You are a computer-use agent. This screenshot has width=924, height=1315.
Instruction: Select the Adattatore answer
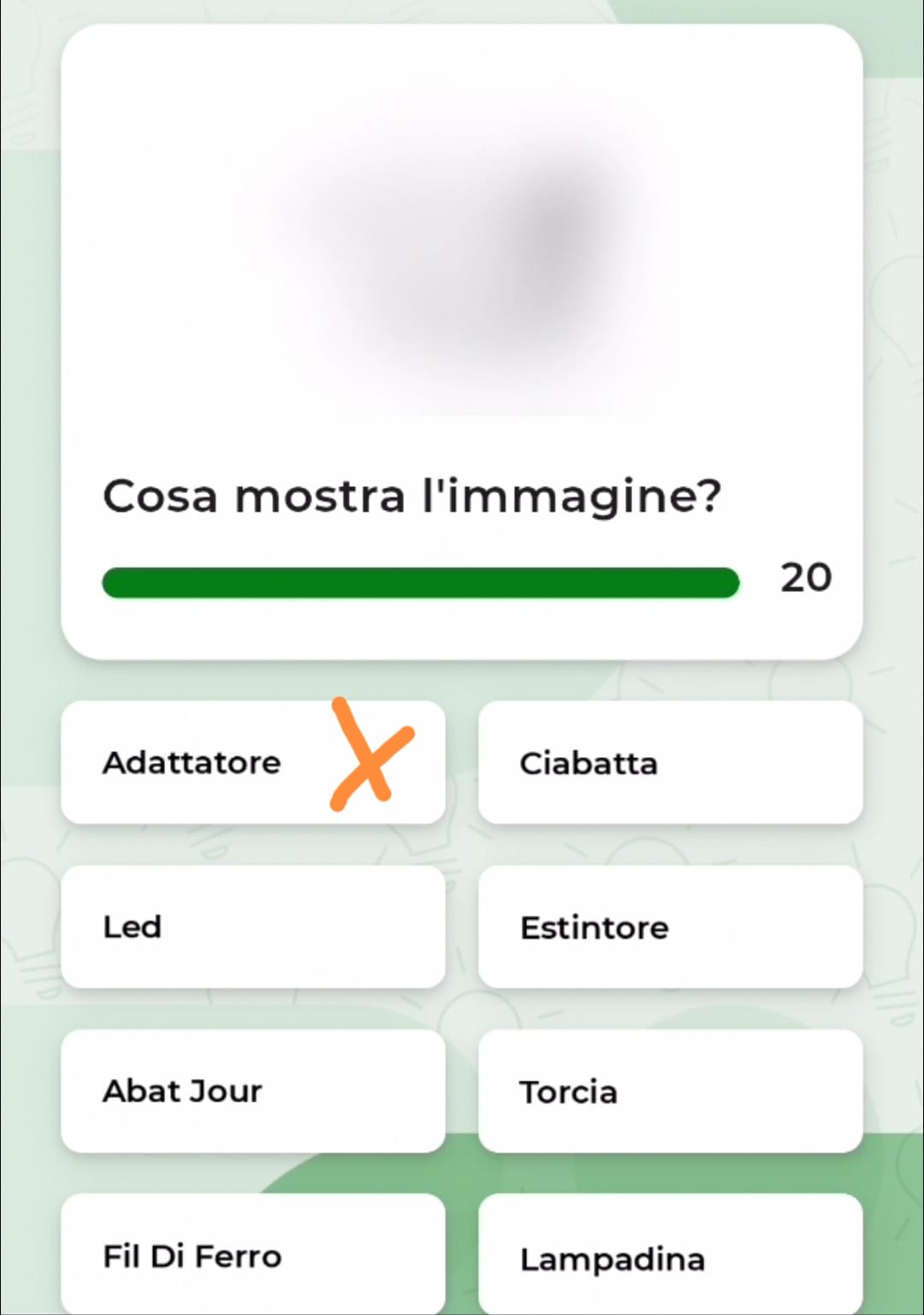[x=192, y=762]
